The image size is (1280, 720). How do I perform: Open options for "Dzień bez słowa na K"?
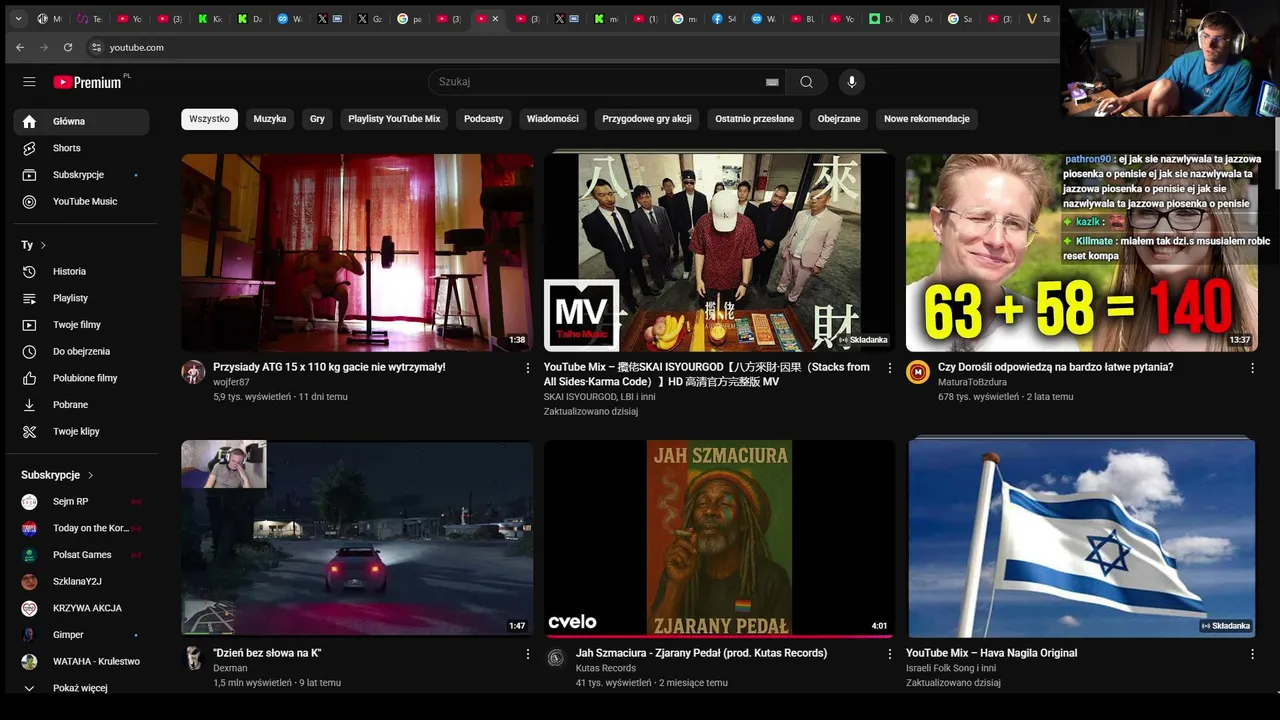pyautogui.click(x=528, y=654)
